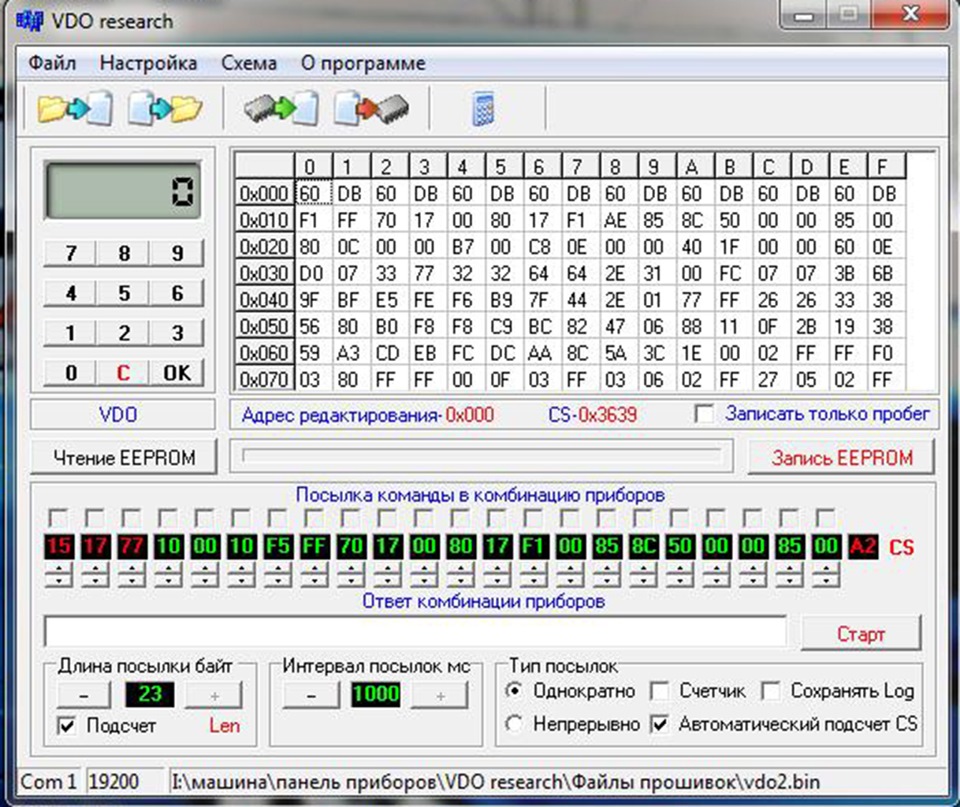Click the Com 1 status bar entry
This screenshot has height=807, width=960.
(x=48, y=781)
